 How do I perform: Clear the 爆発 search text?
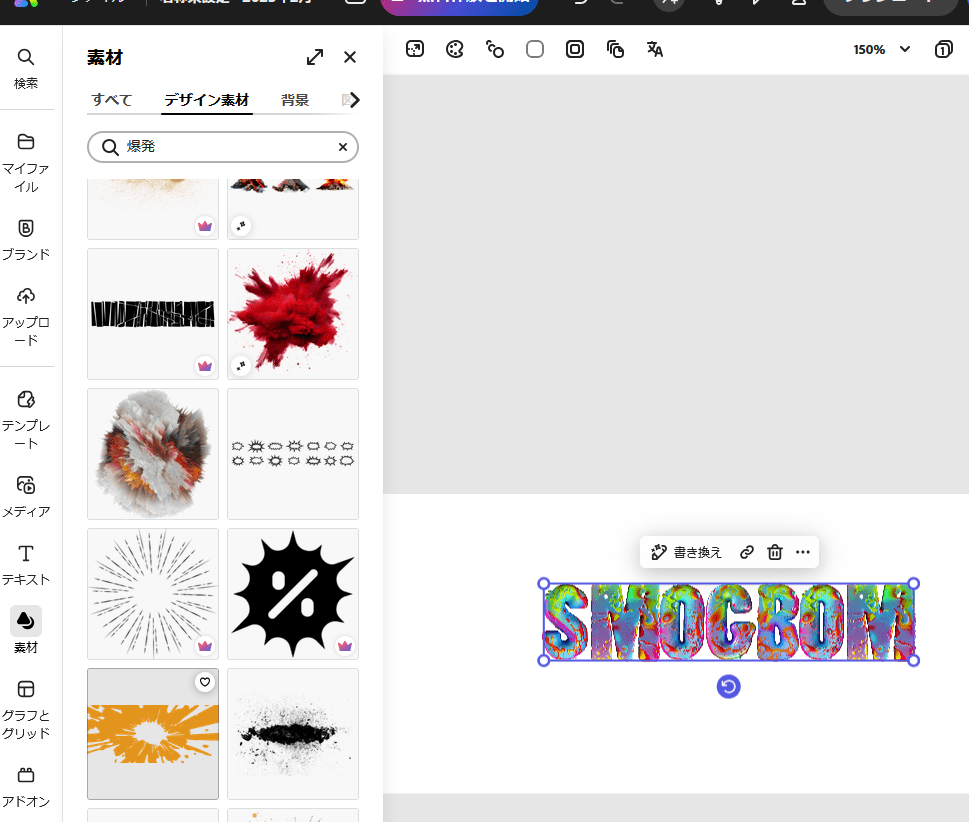[343, 147]
